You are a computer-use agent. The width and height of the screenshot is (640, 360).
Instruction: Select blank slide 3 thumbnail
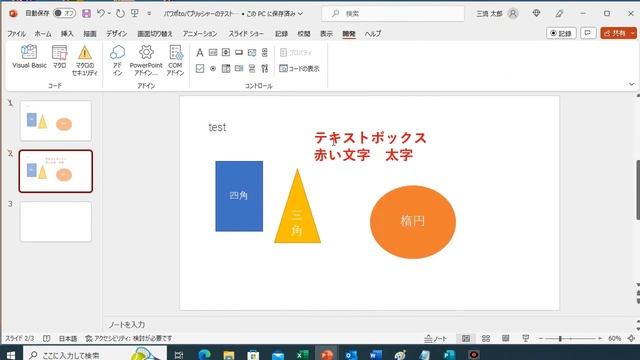56,222
